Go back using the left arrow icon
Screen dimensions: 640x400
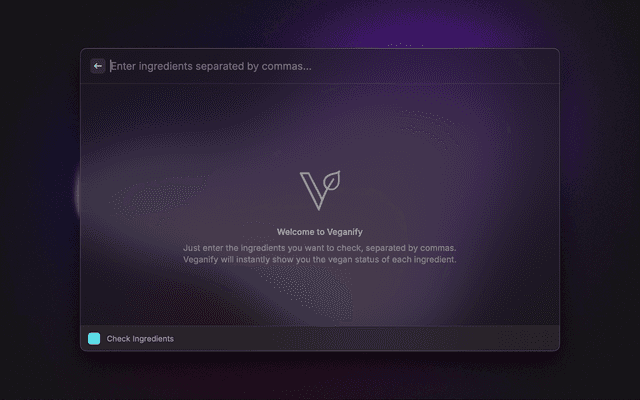pyautogui.click(x=98, y=66)
